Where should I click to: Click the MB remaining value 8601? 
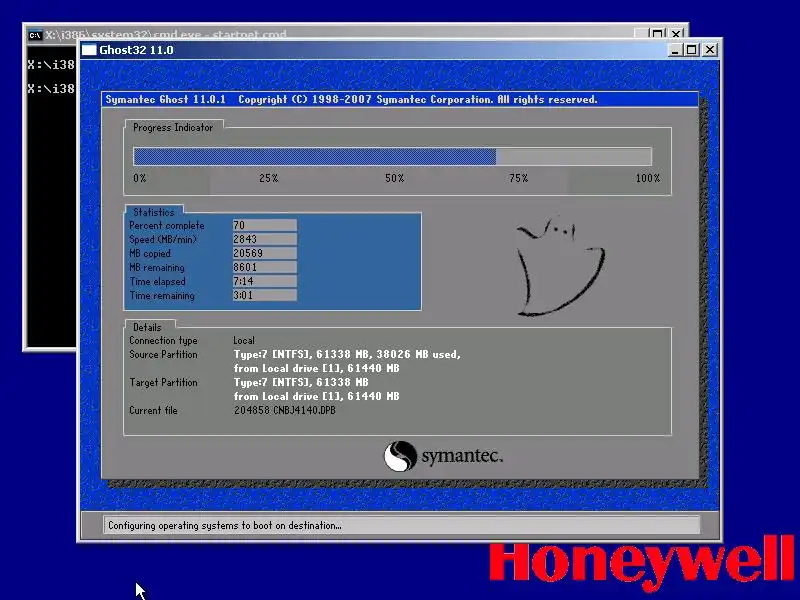pos(264,267)
